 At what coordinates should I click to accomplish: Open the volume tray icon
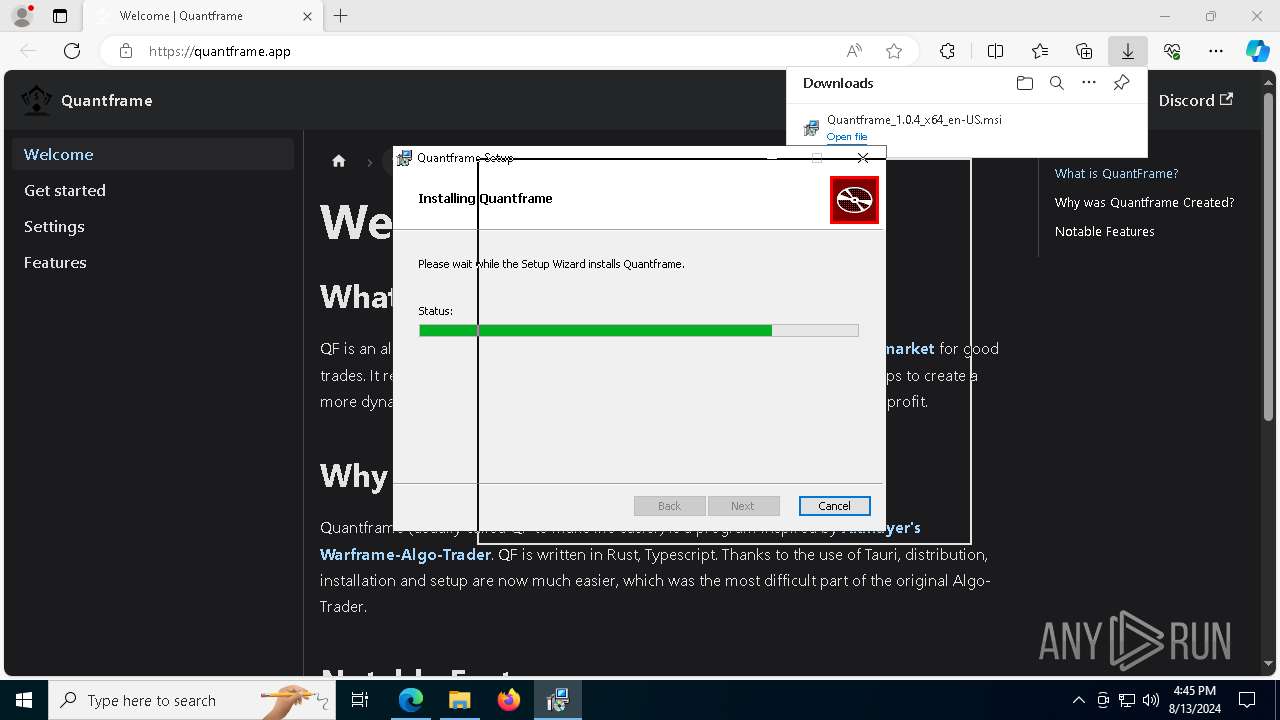point(1150,701)
